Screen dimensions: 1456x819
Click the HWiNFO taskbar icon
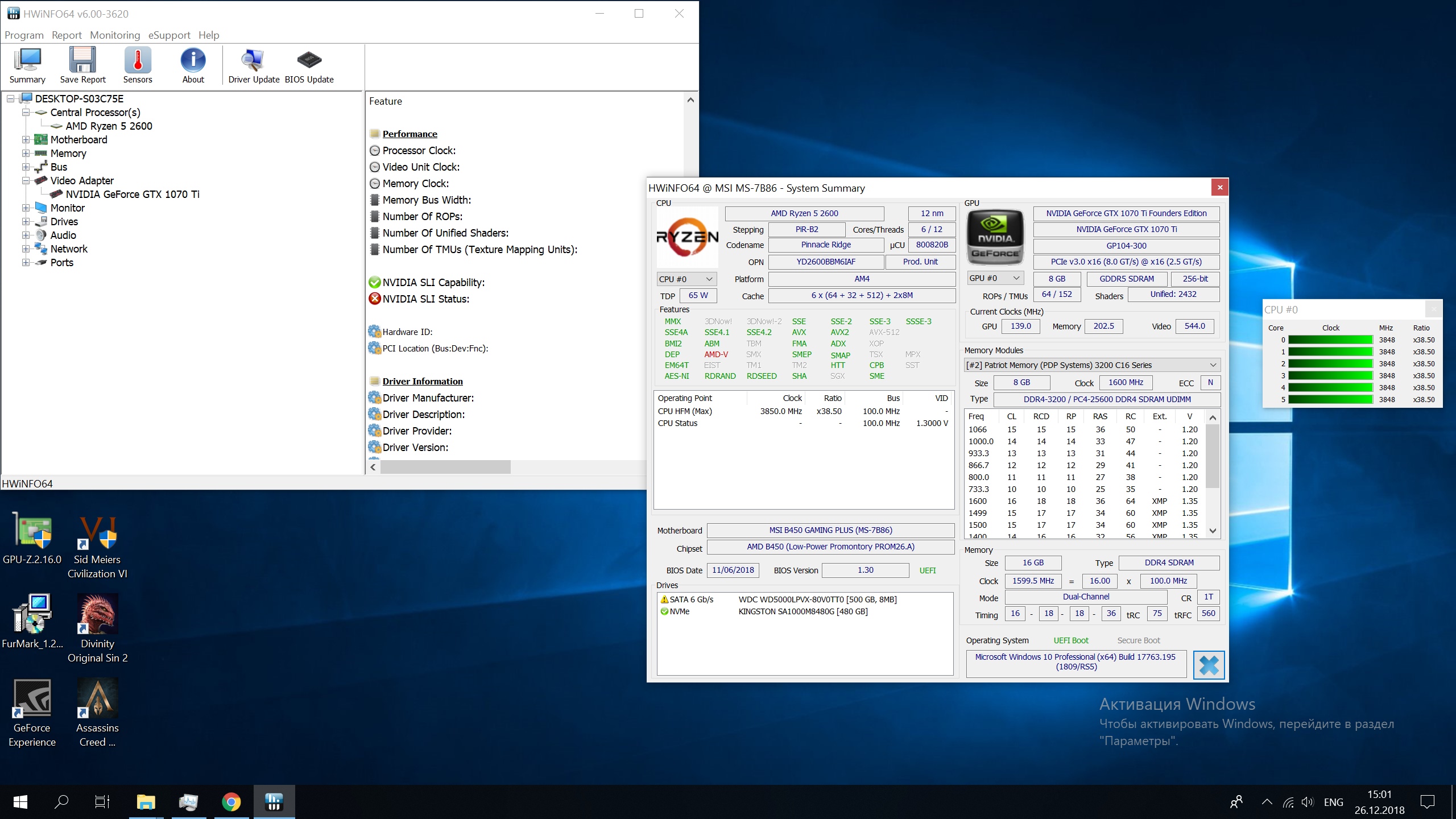(274, 802)
